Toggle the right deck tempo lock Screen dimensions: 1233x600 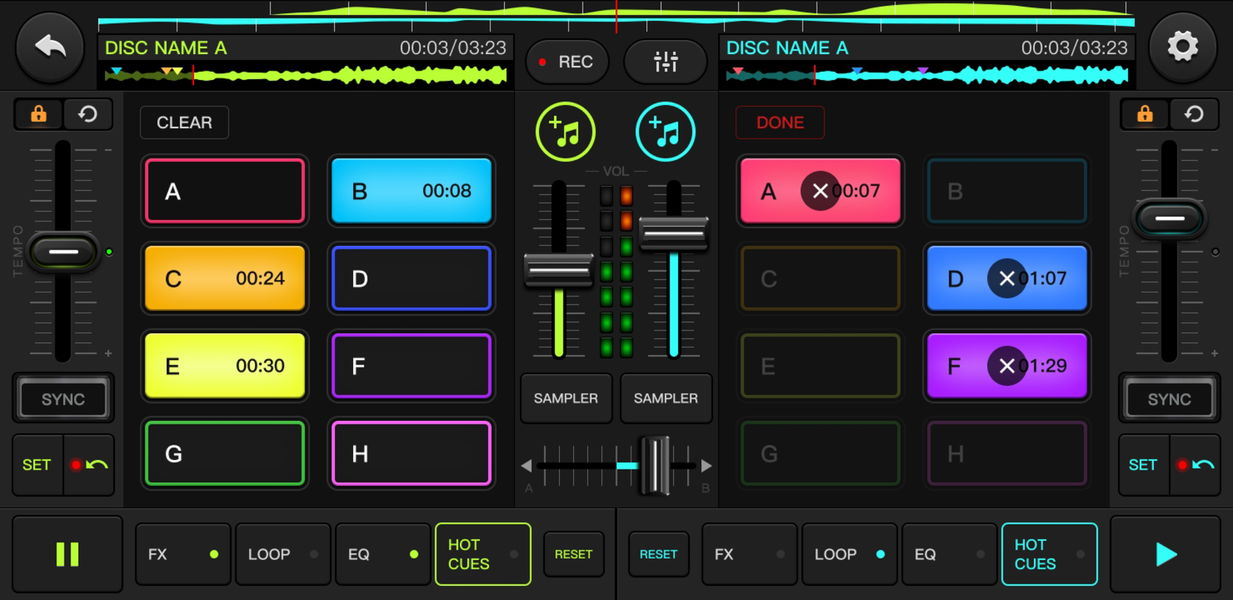[x=1145, y=114]
